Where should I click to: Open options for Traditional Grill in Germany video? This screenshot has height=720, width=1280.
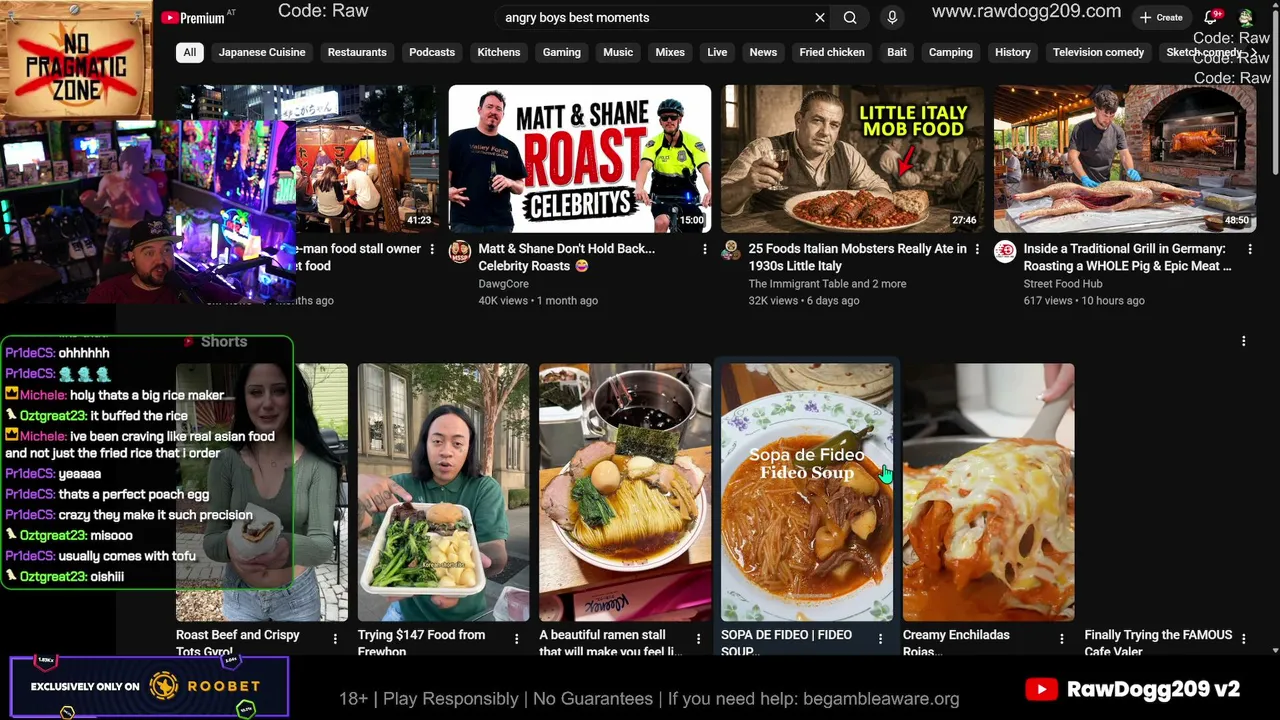point(1250,249)
